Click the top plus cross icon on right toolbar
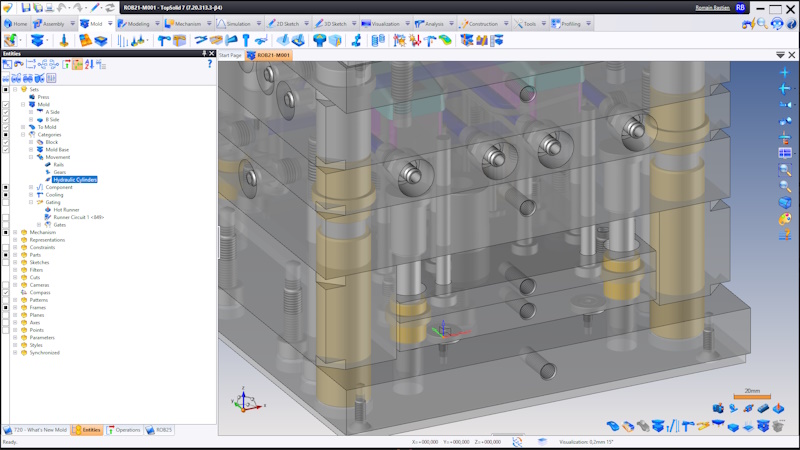The width and height of the screenshot is (800, 450). (785, 72)
